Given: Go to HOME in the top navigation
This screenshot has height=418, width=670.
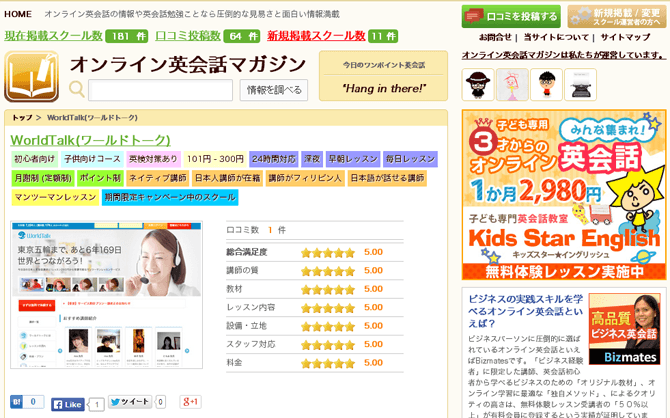Looking at the screenshot, I should 18,14.
